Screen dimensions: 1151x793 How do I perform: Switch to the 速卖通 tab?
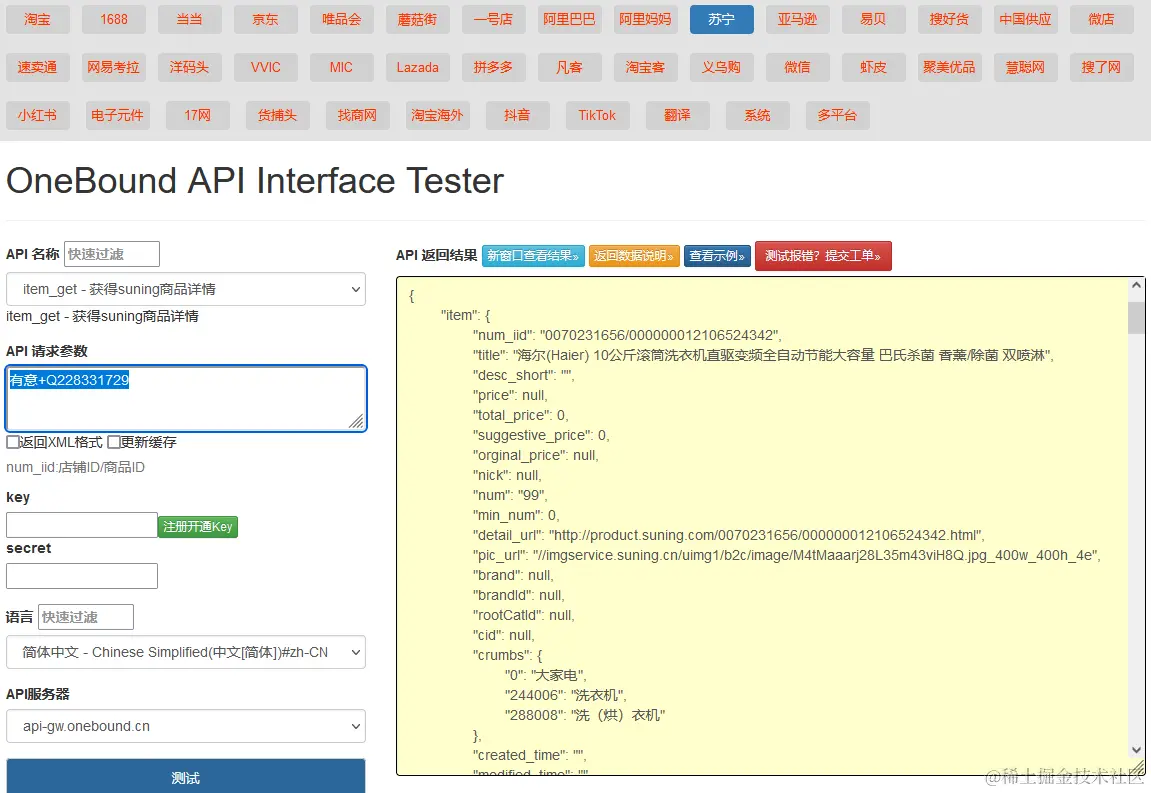pyautogui.click(x=37, y=68)
